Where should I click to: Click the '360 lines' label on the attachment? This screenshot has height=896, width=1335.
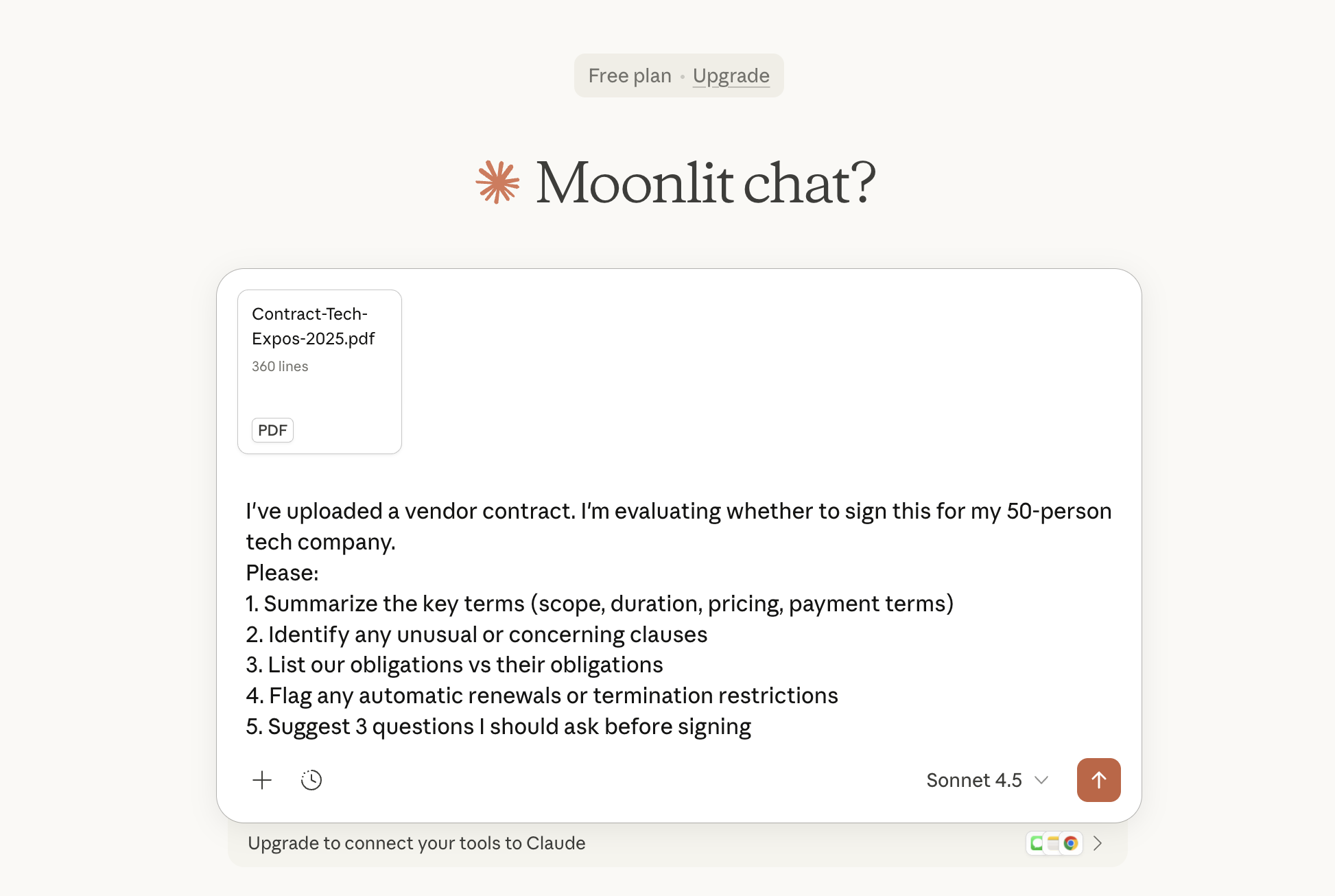280,366
